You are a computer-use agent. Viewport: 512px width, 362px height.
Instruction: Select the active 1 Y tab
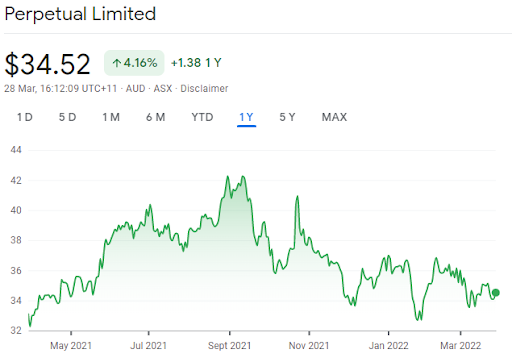246,117
